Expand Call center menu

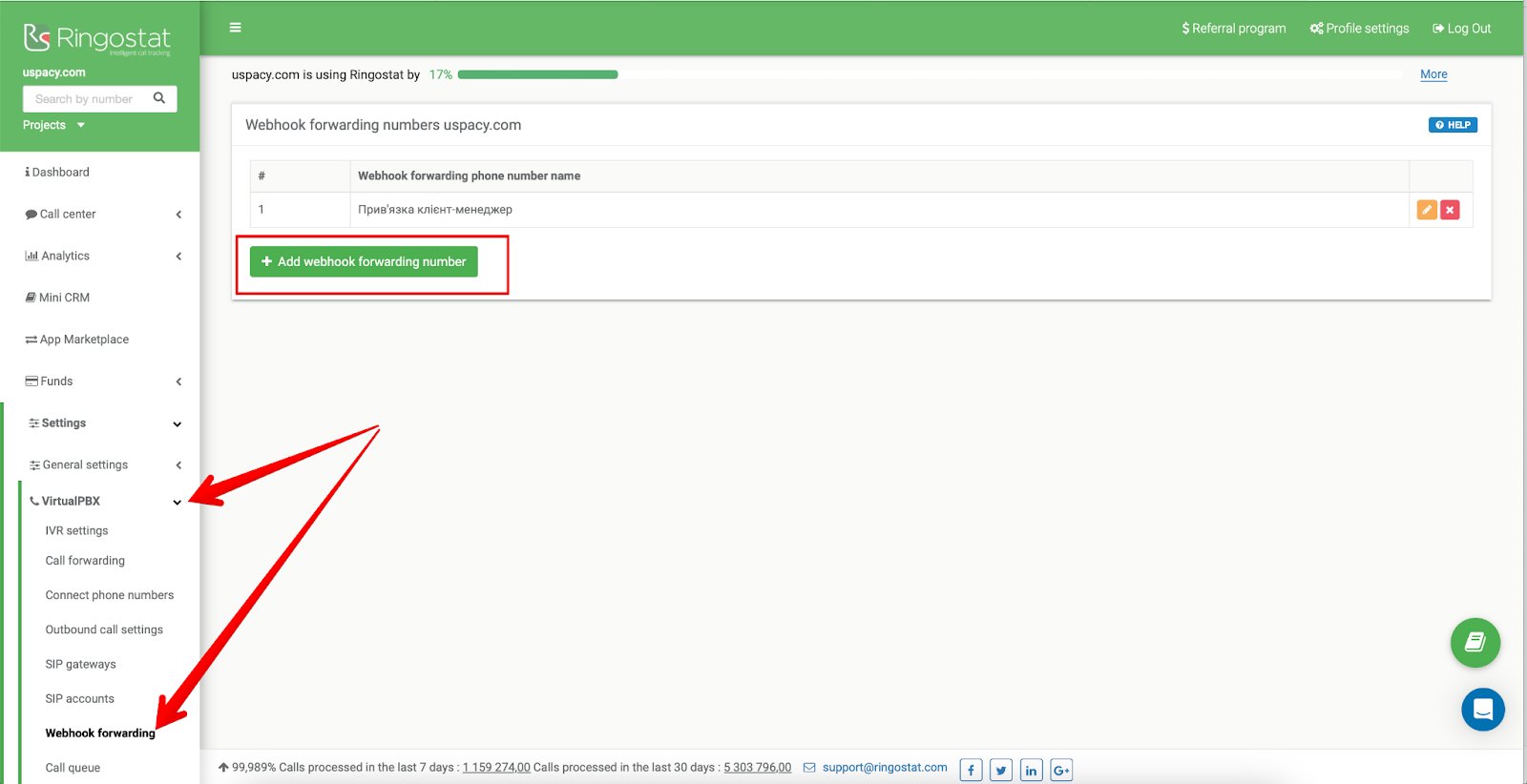pos(103,215)
